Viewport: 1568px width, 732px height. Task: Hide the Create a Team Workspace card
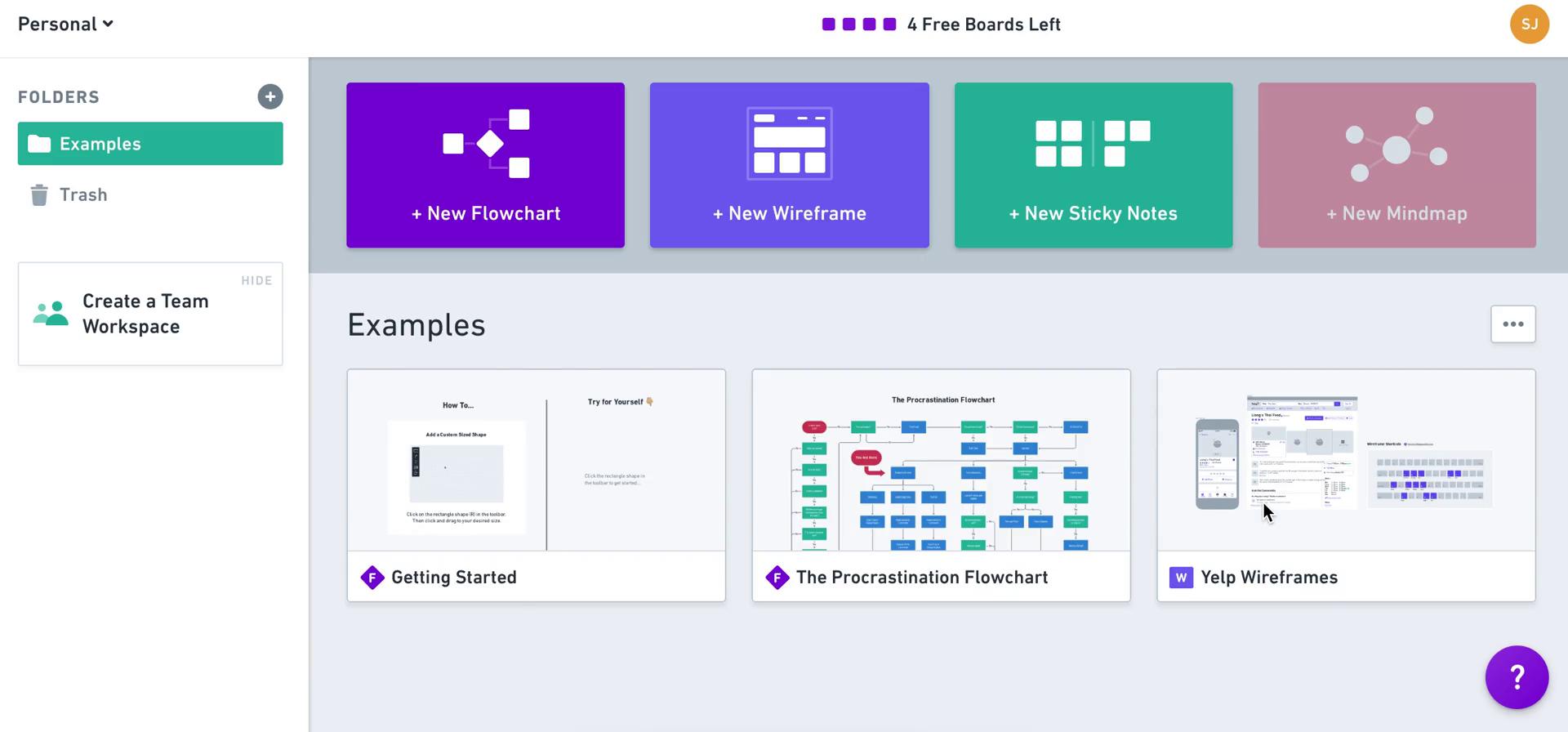click(x=256, y=280)
